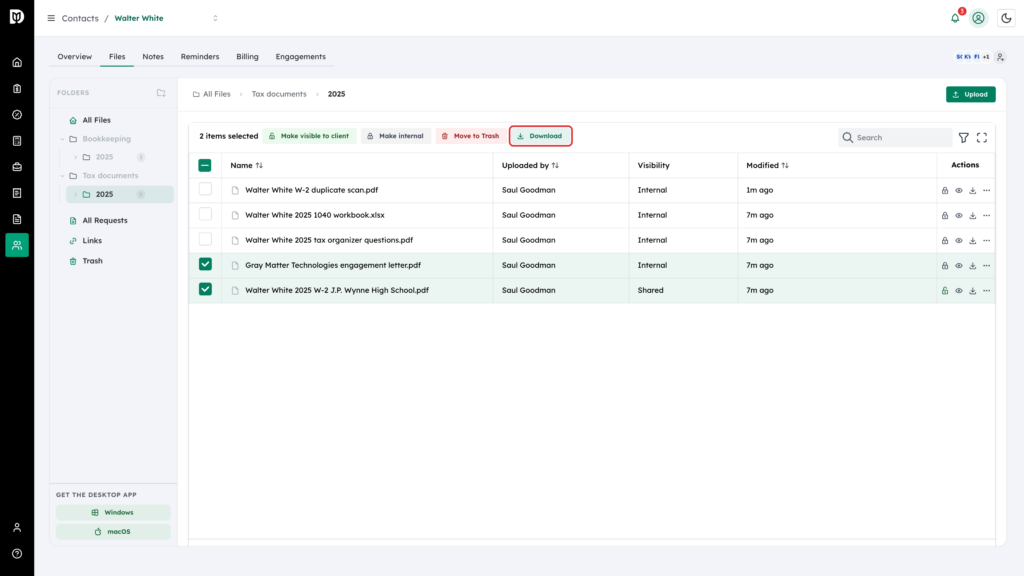
Task: Download 1040 workbook.xlsx via row icon
Action: tap(972, 216)
